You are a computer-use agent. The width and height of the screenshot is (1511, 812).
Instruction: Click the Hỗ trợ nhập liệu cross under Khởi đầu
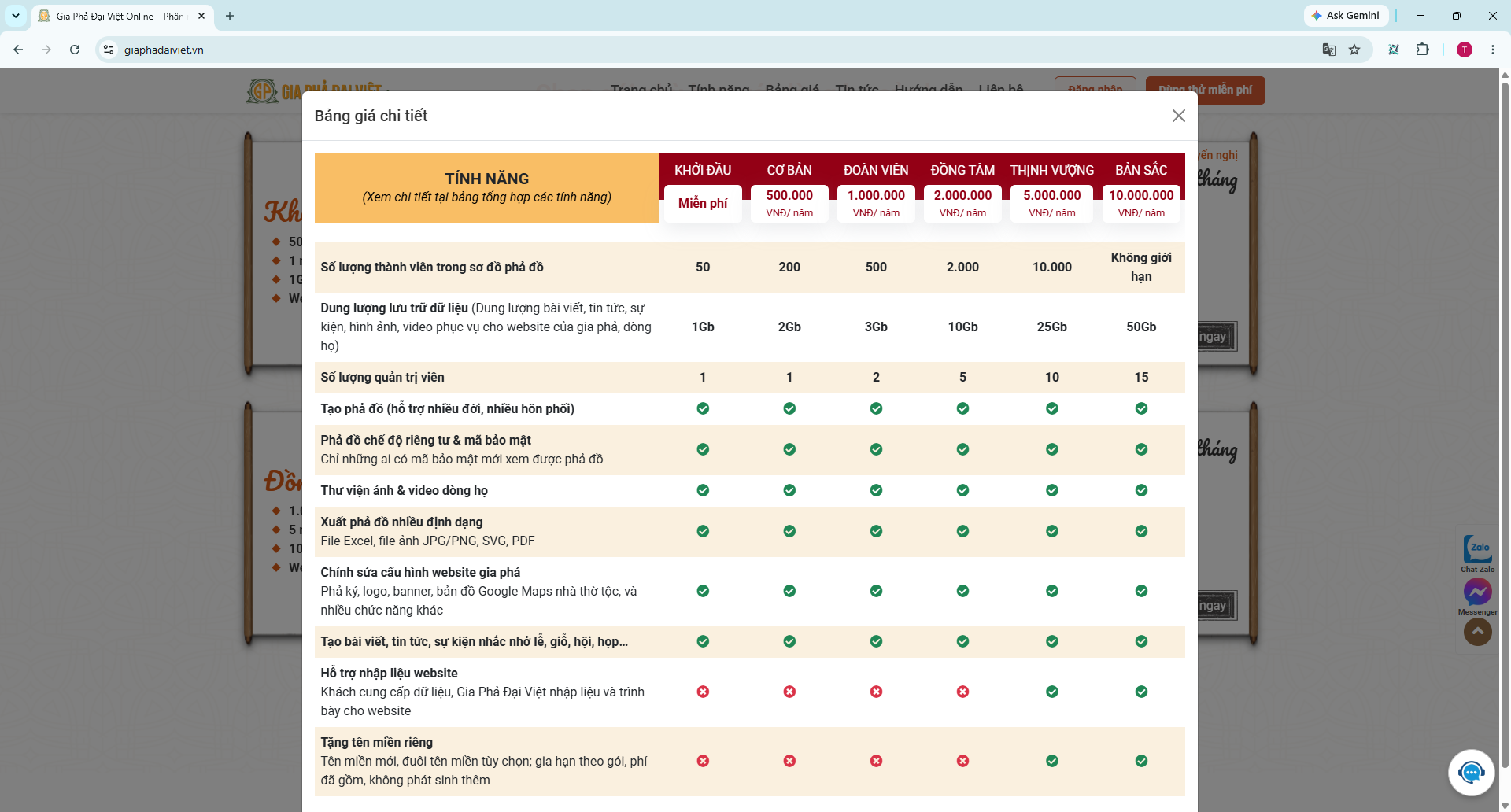pos(703,692)
